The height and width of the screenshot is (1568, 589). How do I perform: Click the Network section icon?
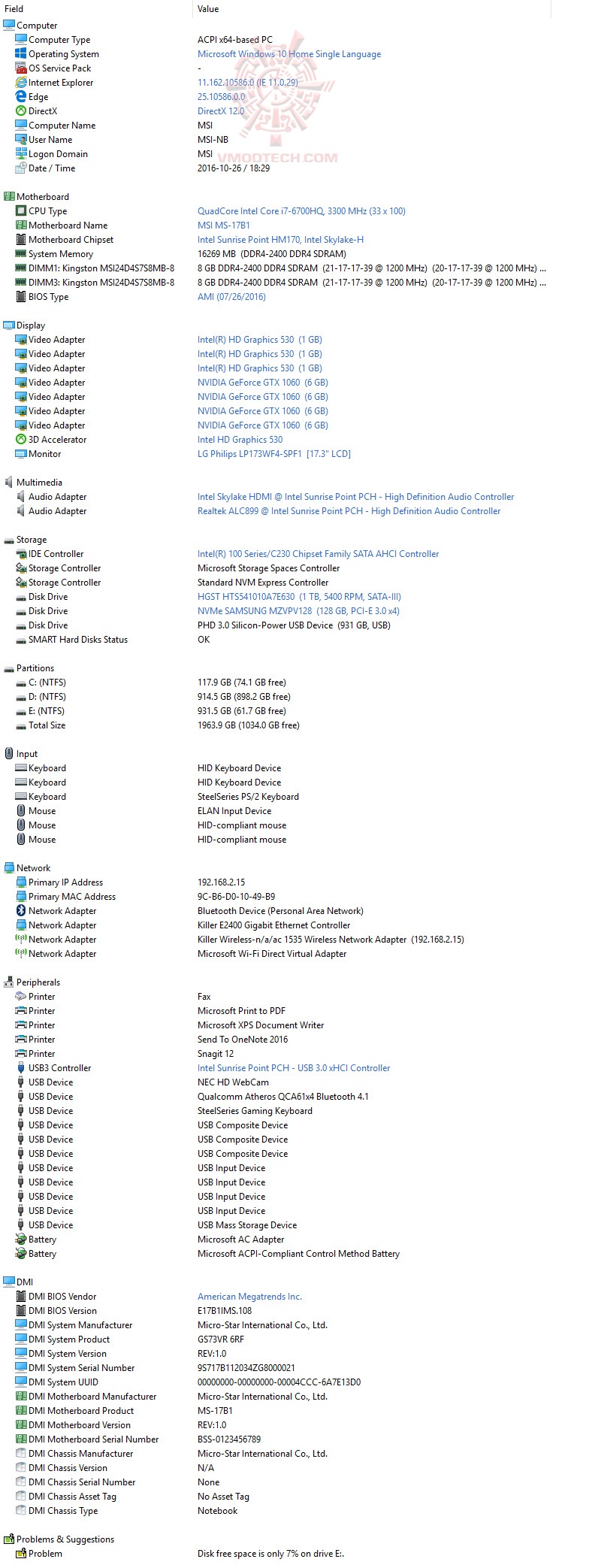pos(9,867)
